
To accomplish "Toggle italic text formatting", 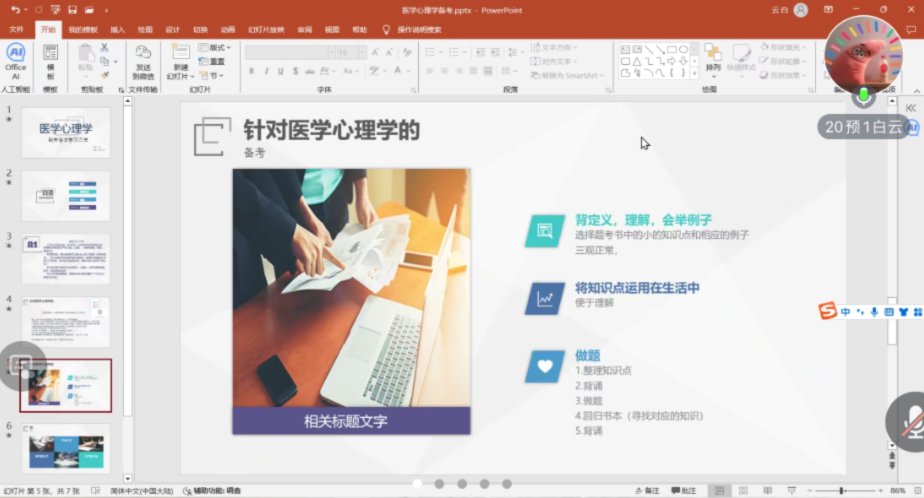I will (x=266, y=71).
